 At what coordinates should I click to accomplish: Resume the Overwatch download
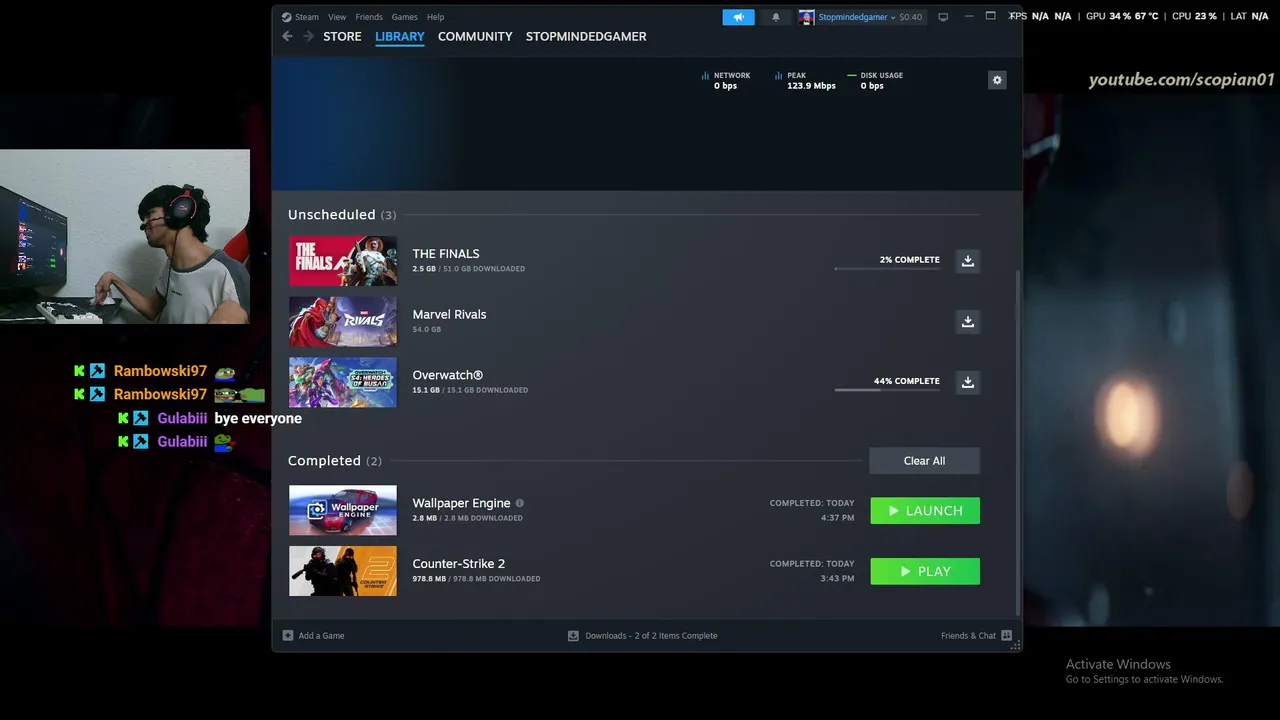(967, 382)
